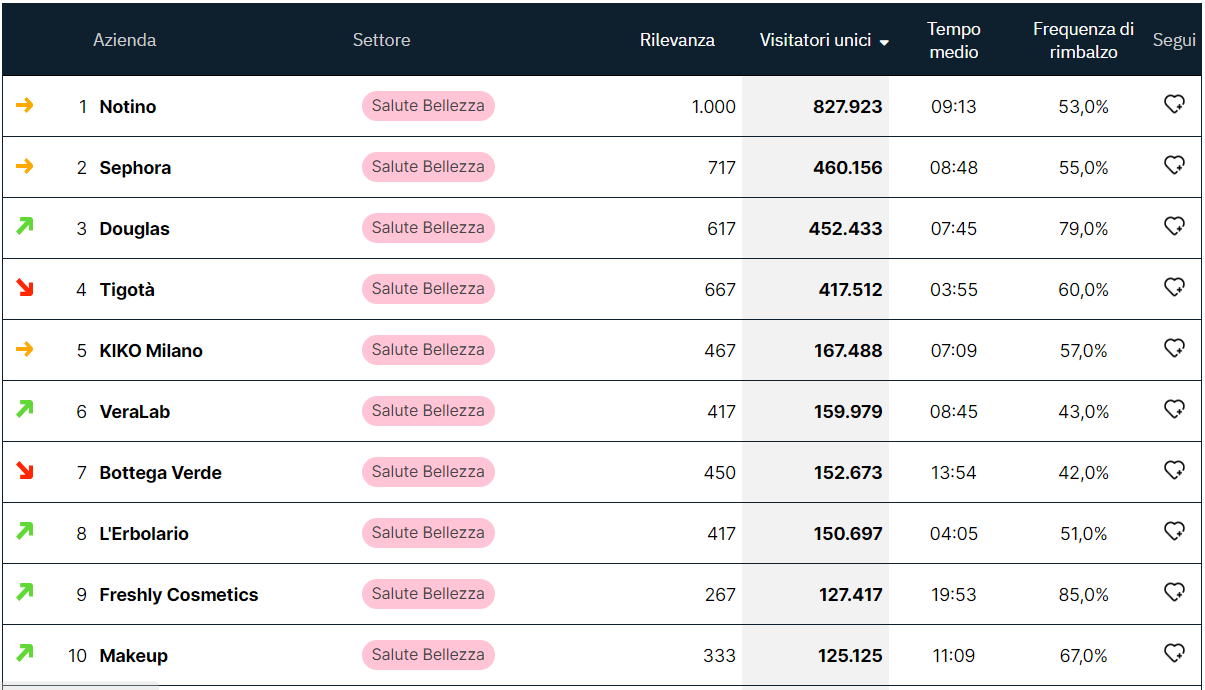The image size is (1205, 690).
Task: Sort by Rilevanza column header
Action: click(x=677, y=40)
